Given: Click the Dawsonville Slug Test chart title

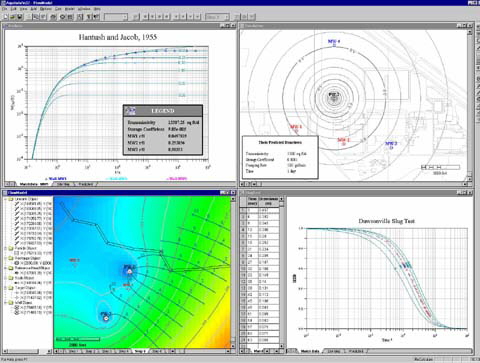Looking at the screenshot, I should pos(386,221).
